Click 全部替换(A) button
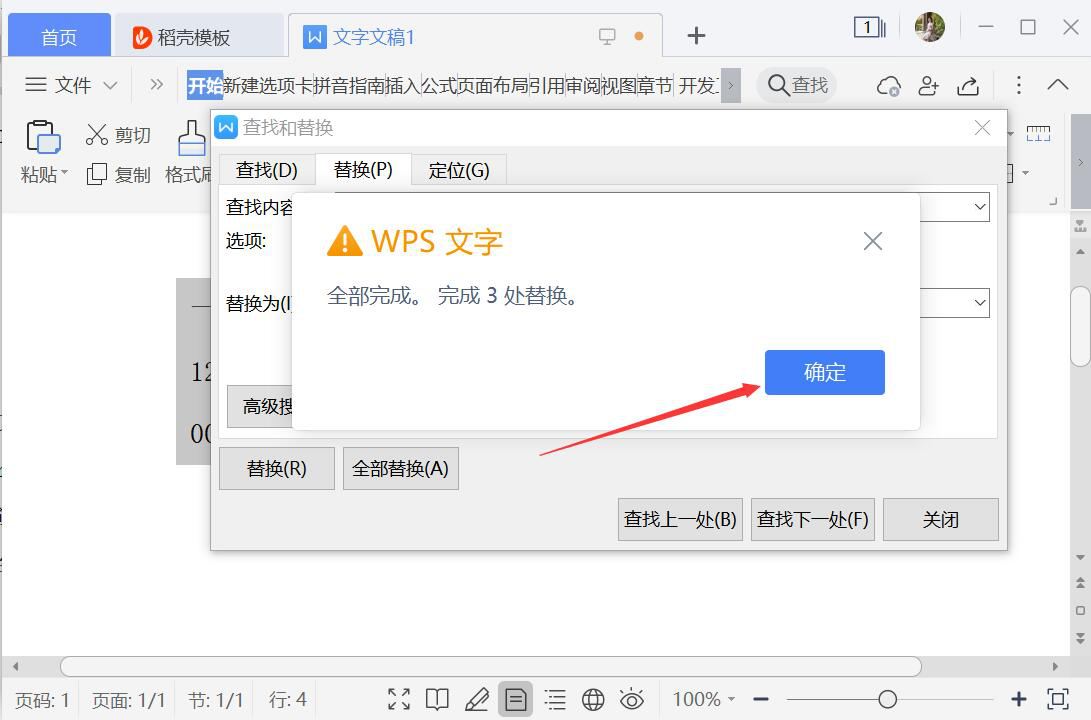Screen dimensions: 1091x720 401,468
